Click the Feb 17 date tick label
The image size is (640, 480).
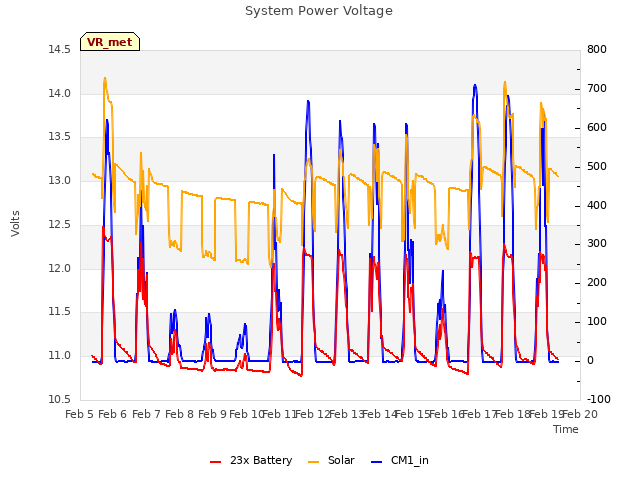pos(479,415)
